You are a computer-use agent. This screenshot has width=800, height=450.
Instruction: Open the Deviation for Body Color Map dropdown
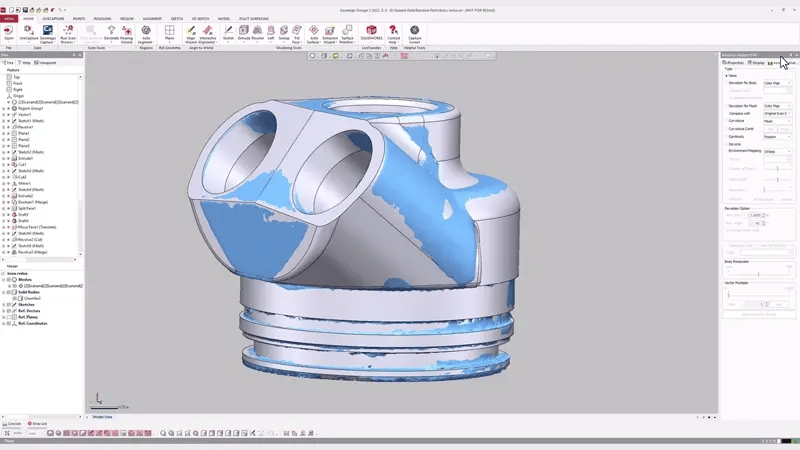tap(777, 83)
